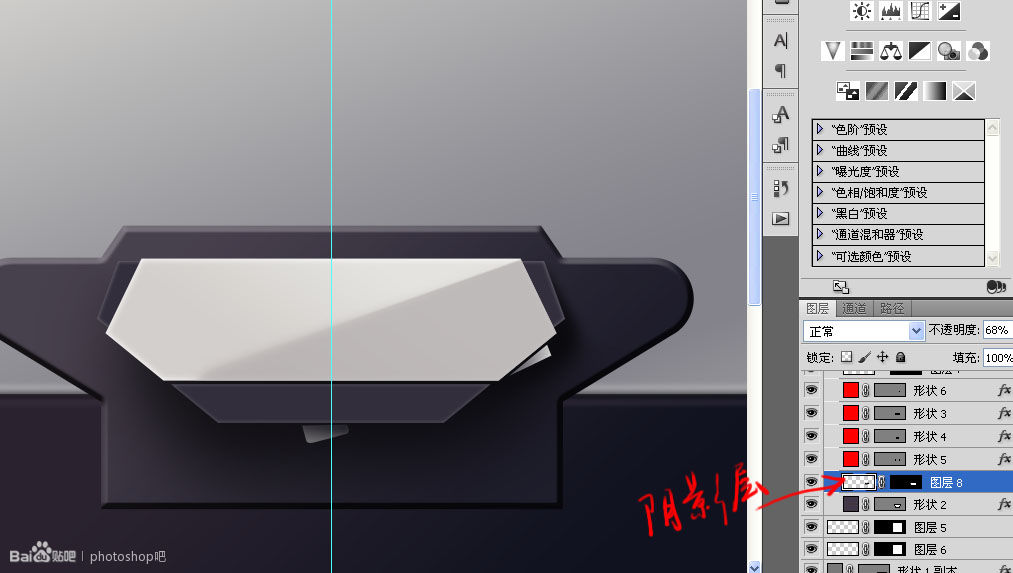Add a Levels adjustment via histogram icon
1013x573 pixels.
click(x=891, y=11)
